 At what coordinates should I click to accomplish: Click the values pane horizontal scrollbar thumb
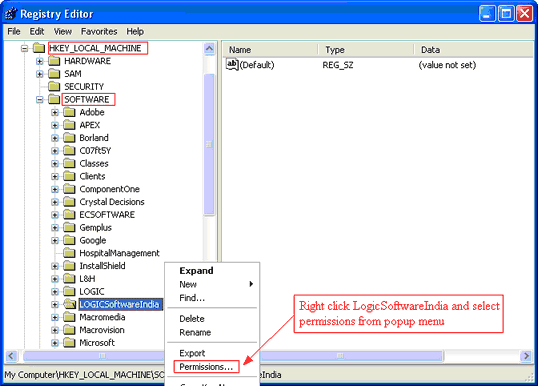coord(351,356)
